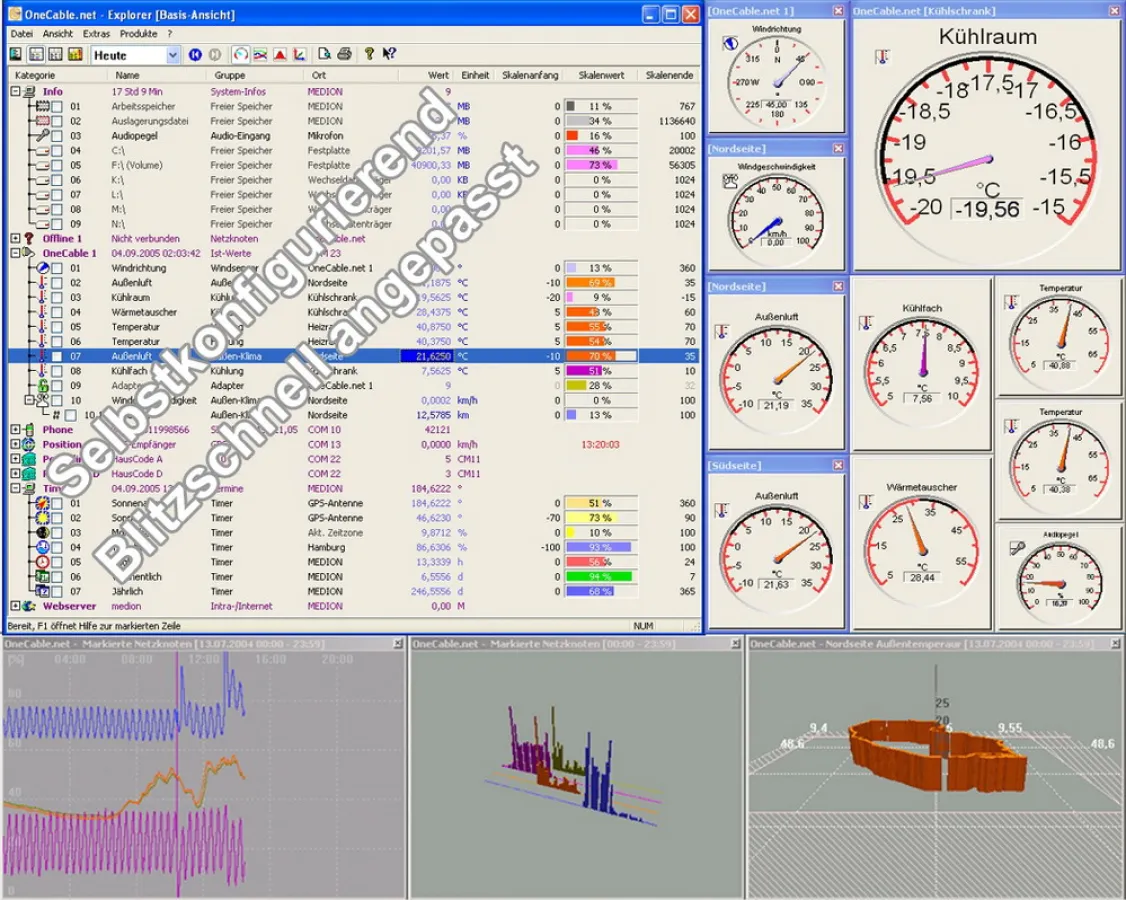Screen dimensions: 1126x900
Task: Select the line chart toolbar icon
Action: (x=261, y=54)
